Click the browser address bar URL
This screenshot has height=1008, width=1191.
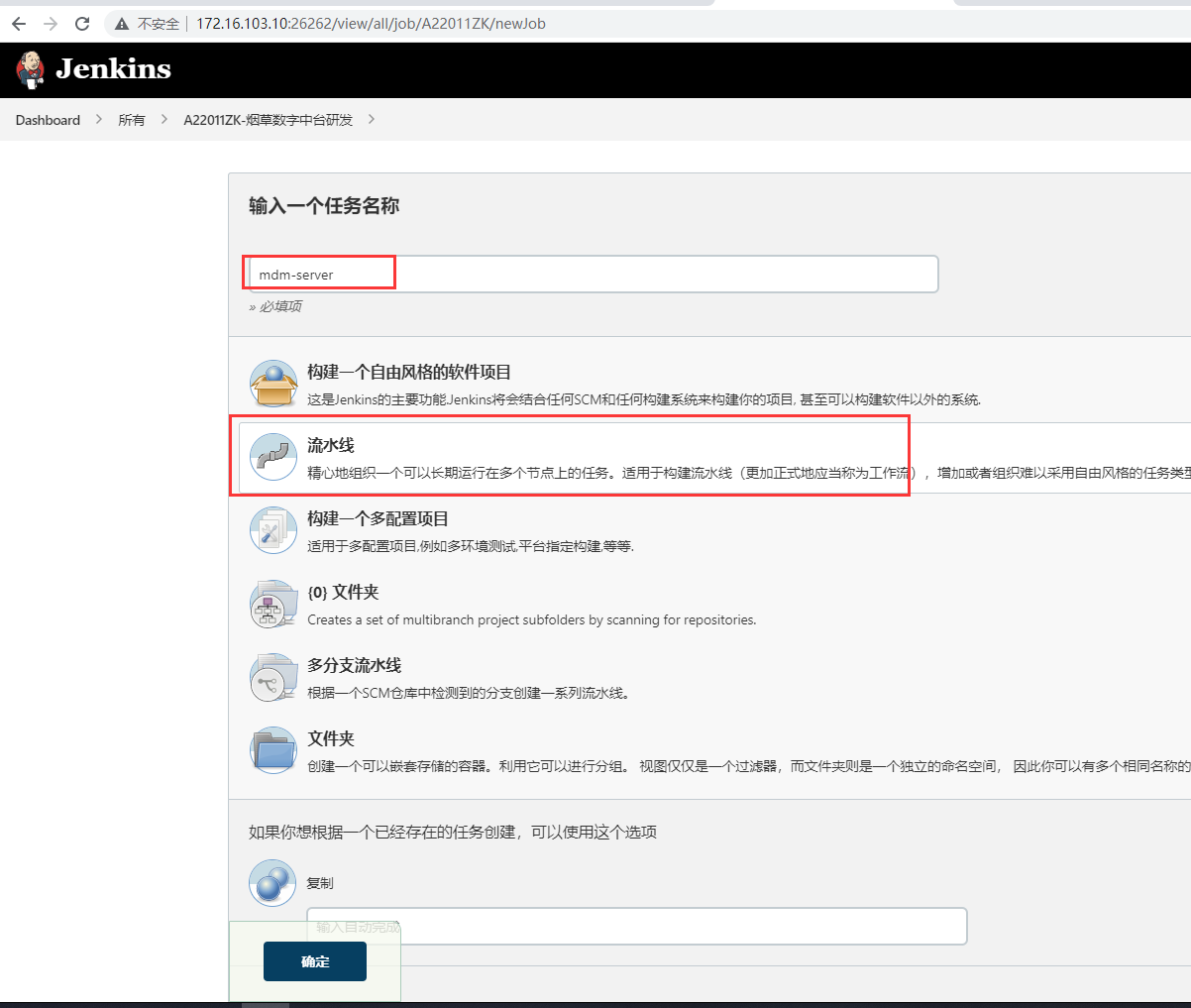click(371, 24)
